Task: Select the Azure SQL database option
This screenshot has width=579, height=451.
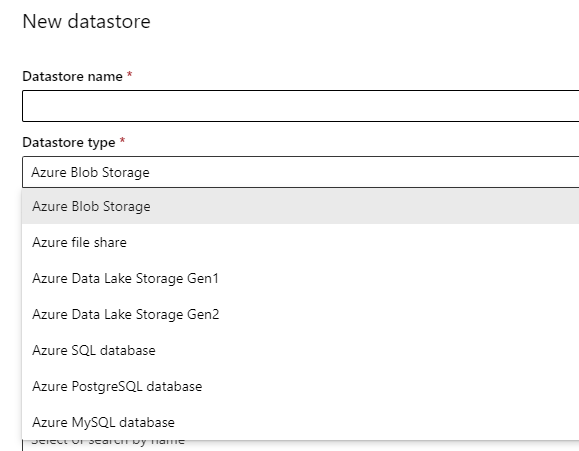Action: 301,350
